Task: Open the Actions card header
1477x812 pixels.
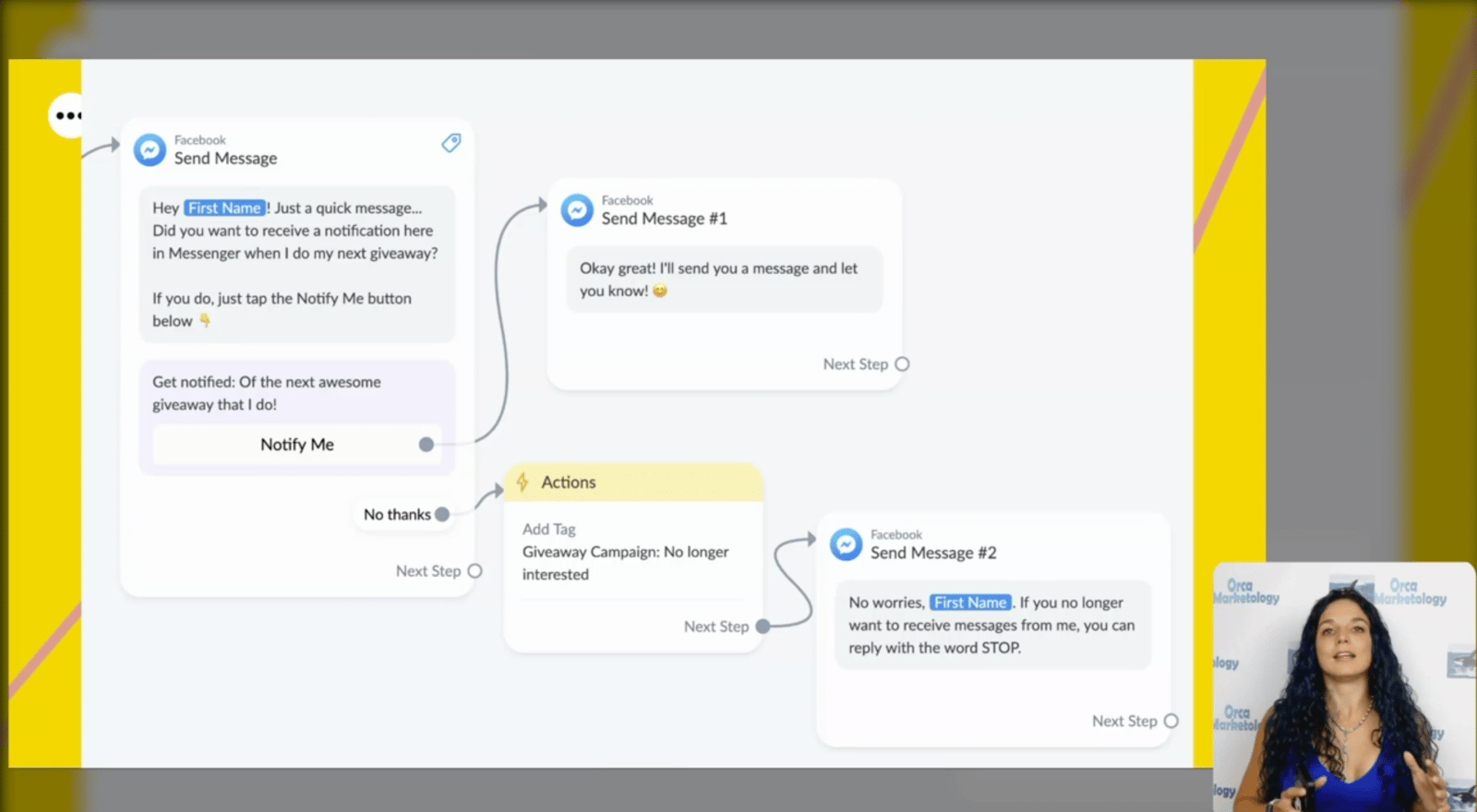Action: pos(634,483)
